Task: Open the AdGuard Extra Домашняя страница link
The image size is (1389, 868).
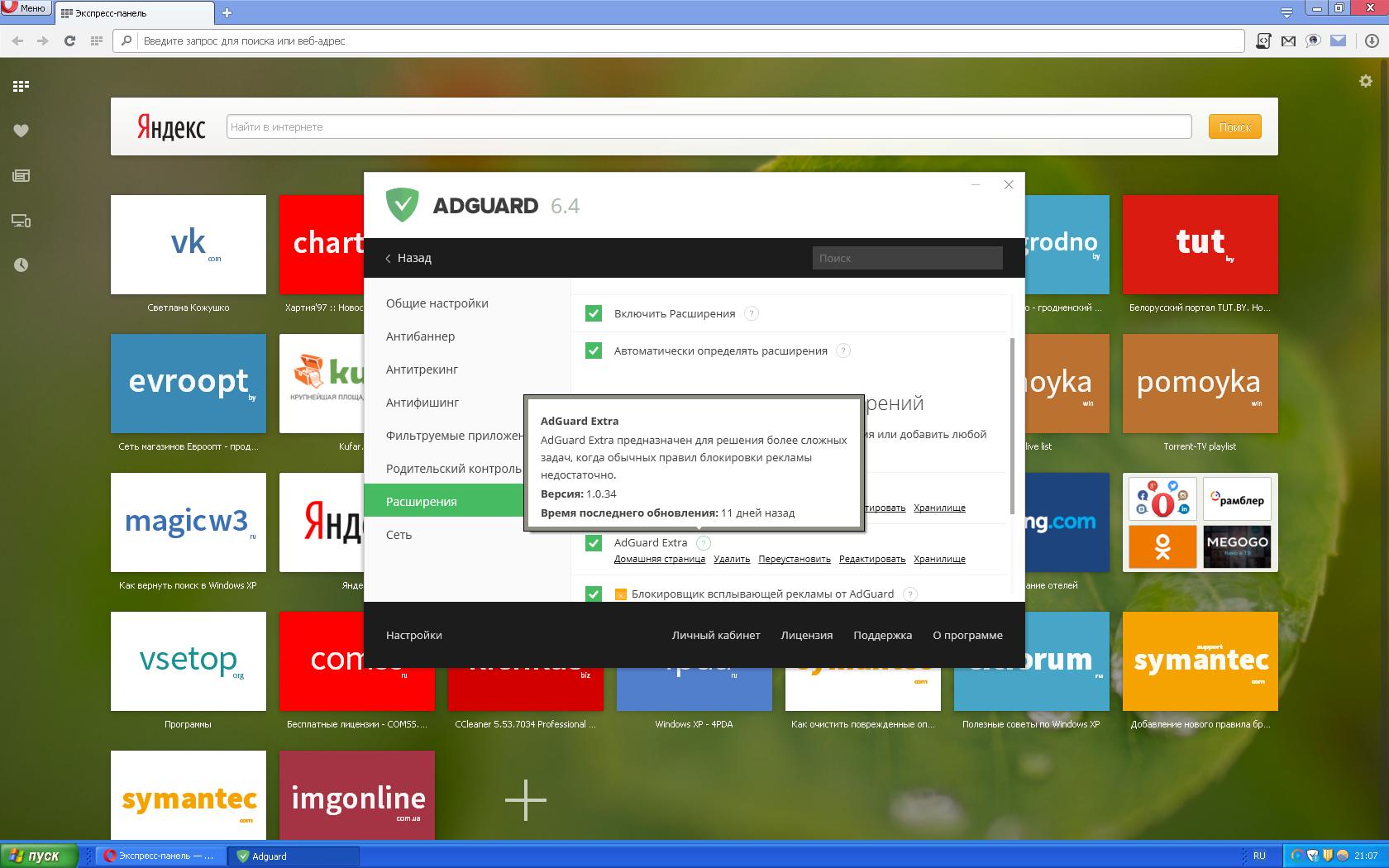Action: pos(661,559)
